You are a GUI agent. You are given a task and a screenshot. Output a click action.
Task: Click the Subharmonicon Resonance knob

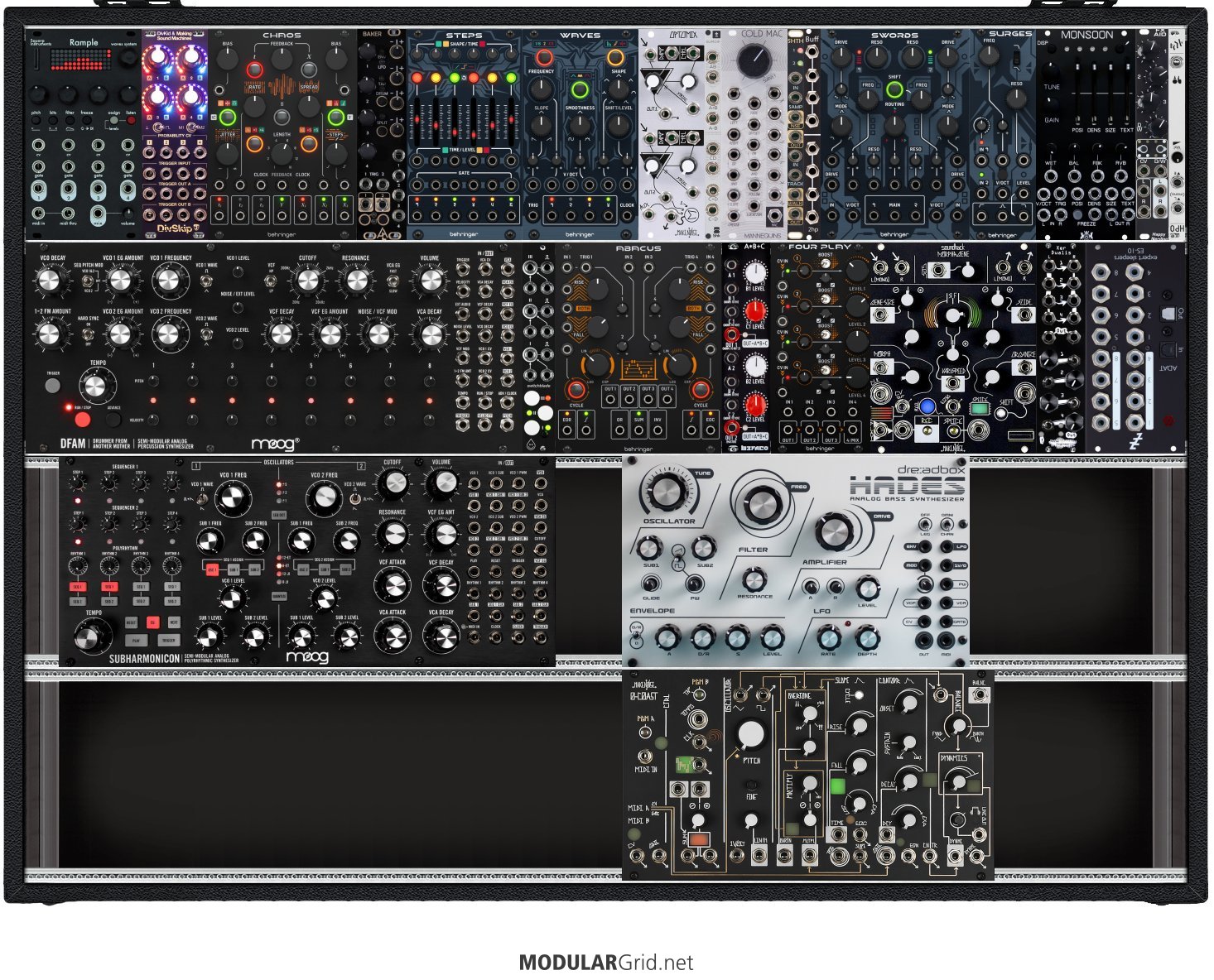pyautogui.click(x=393, y=535)
